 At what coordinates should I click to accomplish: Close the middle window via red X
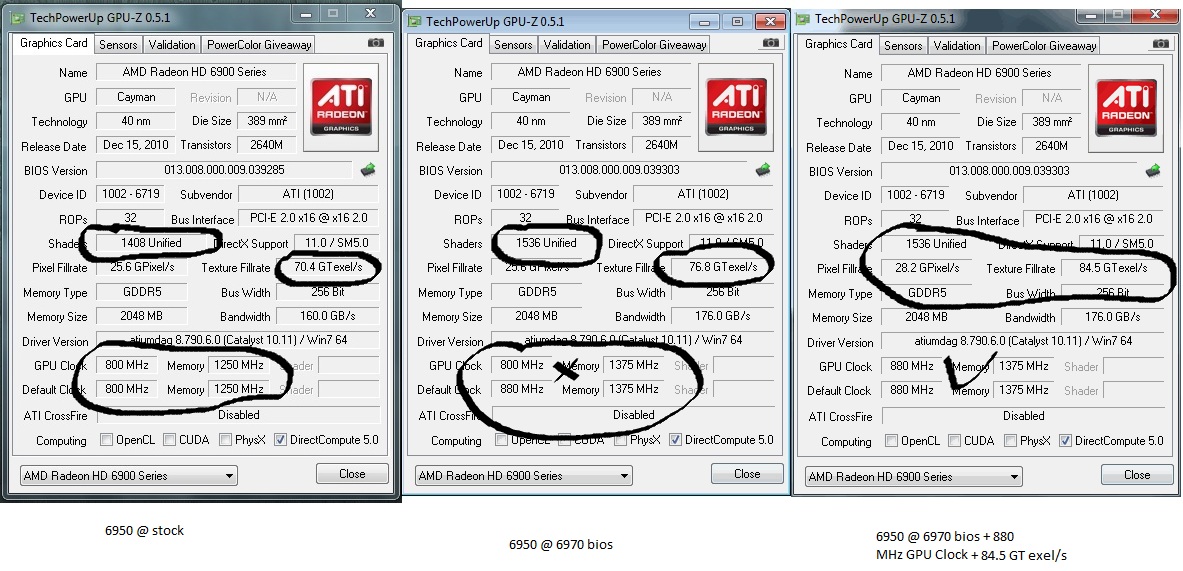(x=769, y=22)
